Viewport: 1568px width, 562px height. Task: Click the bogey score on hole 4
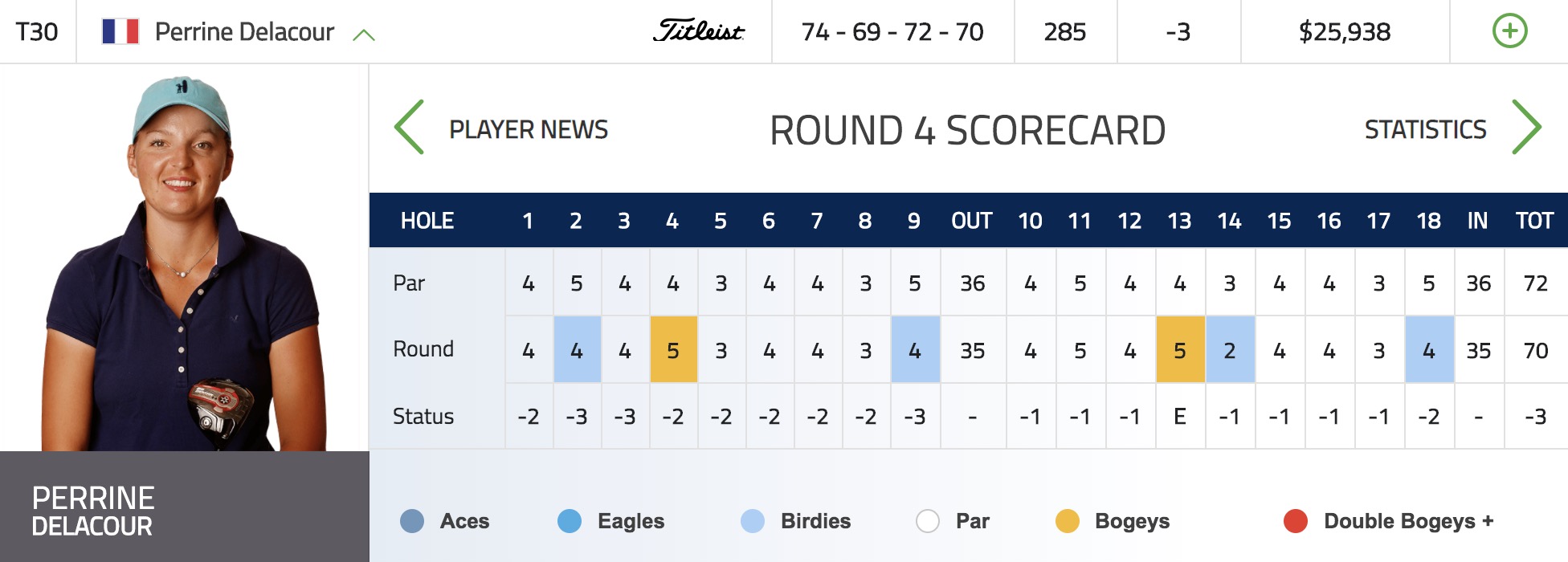pos(673,349)
